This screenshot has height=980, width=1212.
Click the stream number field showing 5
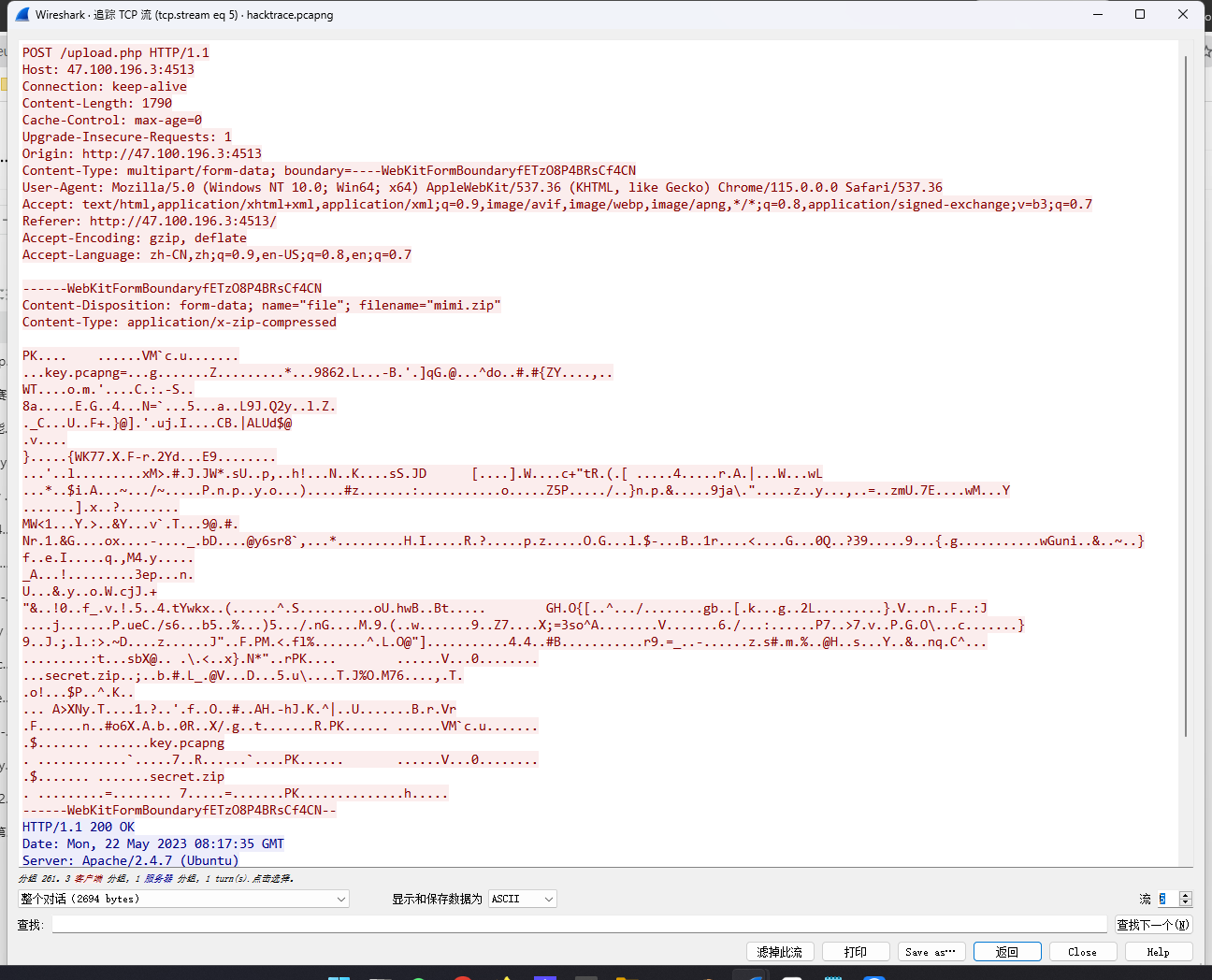click(1168, 899)
